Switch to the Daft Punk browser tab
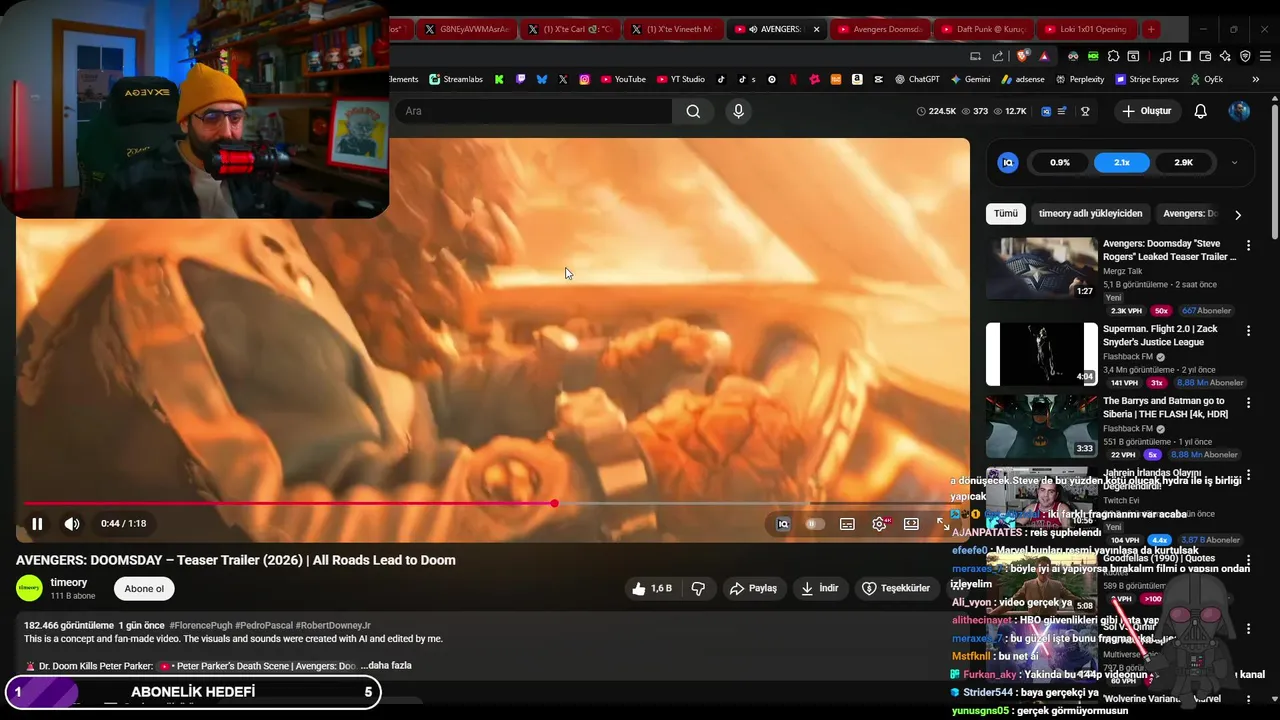Viewport: 1280px width, 720px height. (983, 29)
